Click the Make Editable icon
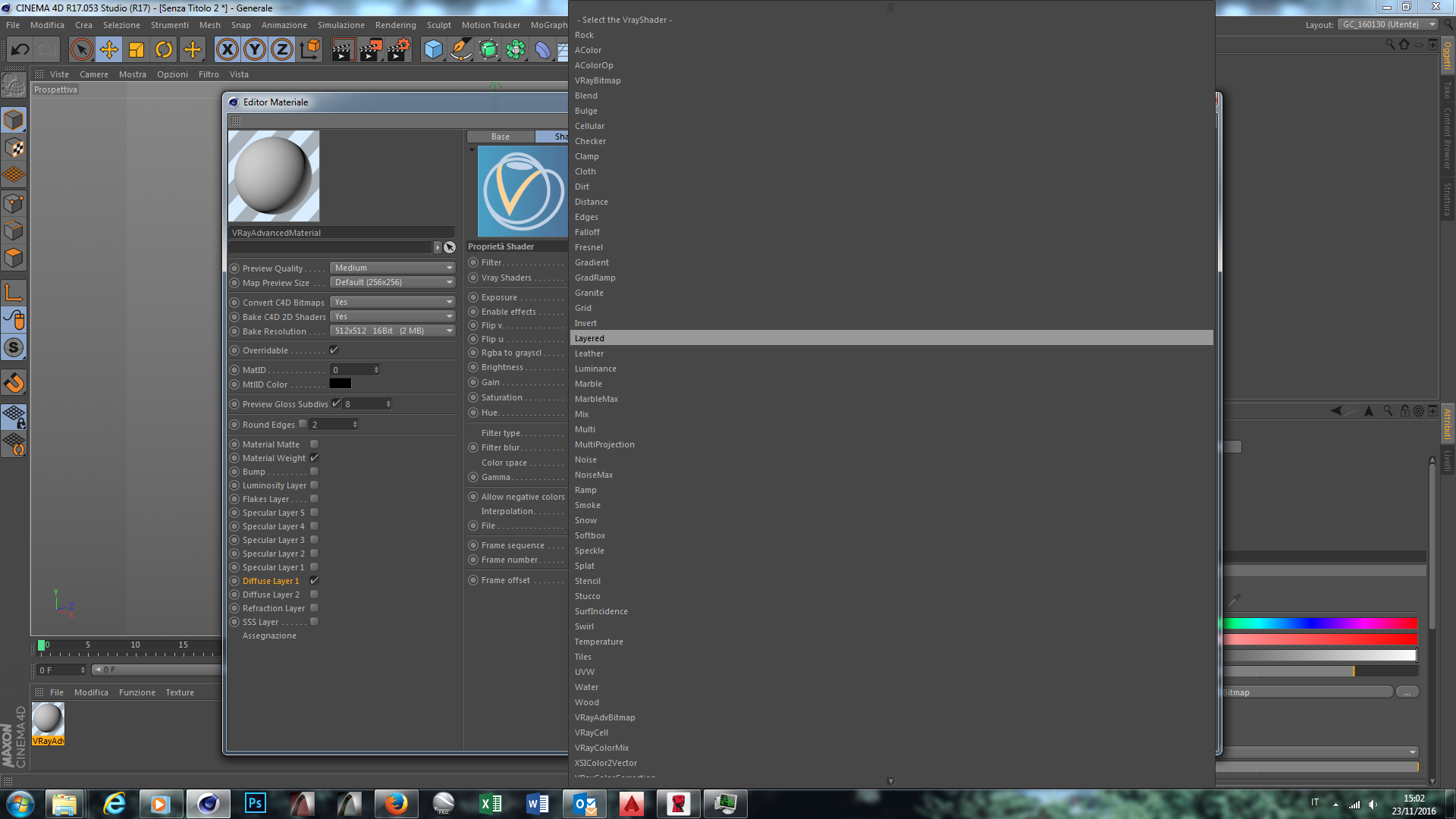This screenshot has height=819, width=1456. (x=14, y=84)
